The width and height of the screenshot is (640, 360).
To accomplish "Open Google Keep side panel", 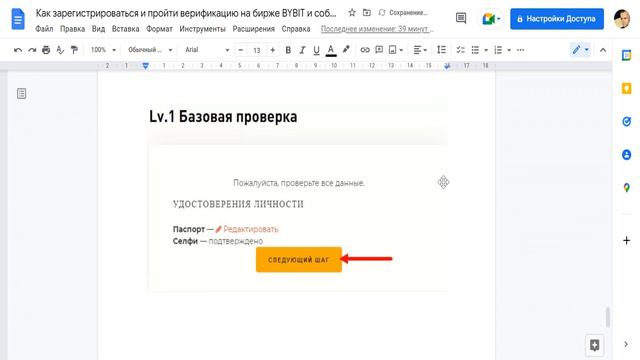I will [x=627, y=88].
